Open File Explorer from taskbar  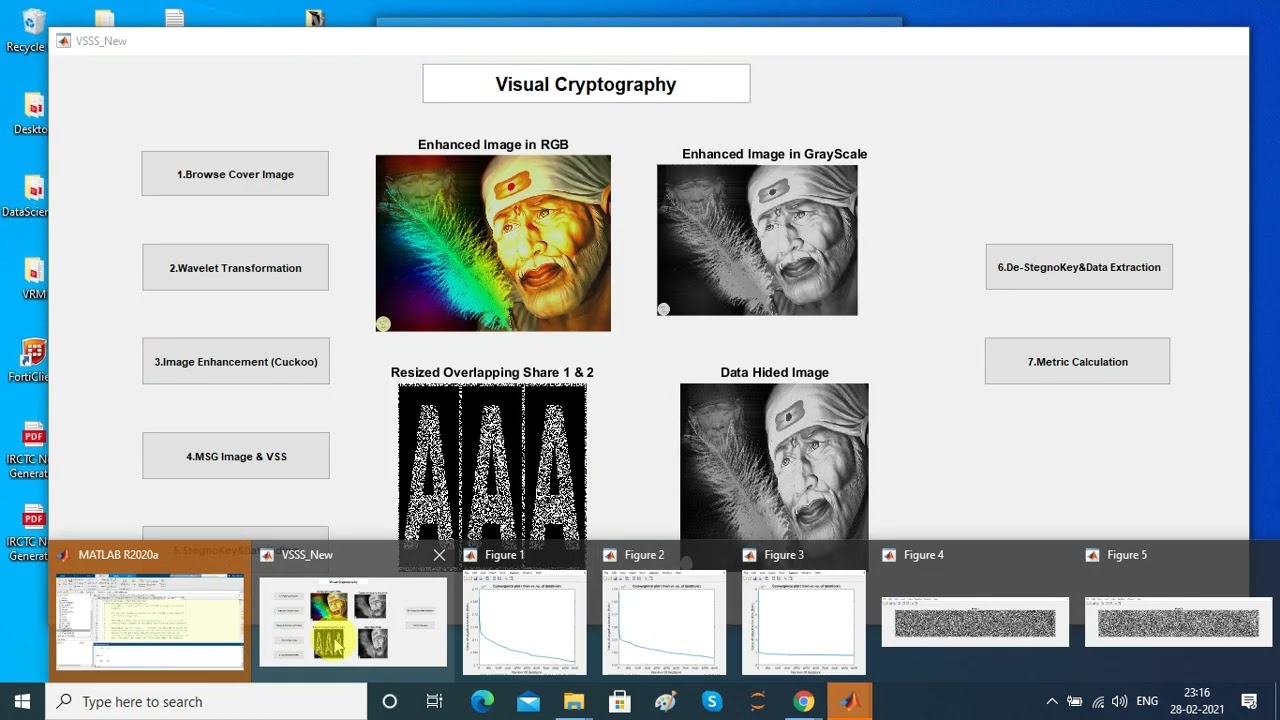pos(574,701)
